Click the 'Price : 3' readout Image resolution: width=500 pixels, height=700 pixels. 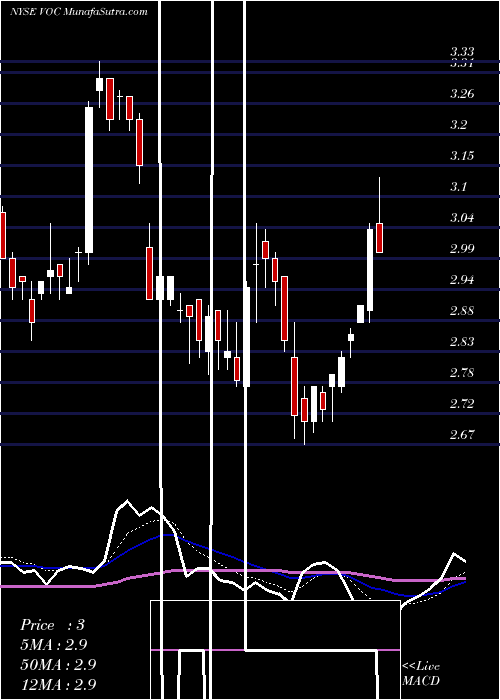click(52, 625)
